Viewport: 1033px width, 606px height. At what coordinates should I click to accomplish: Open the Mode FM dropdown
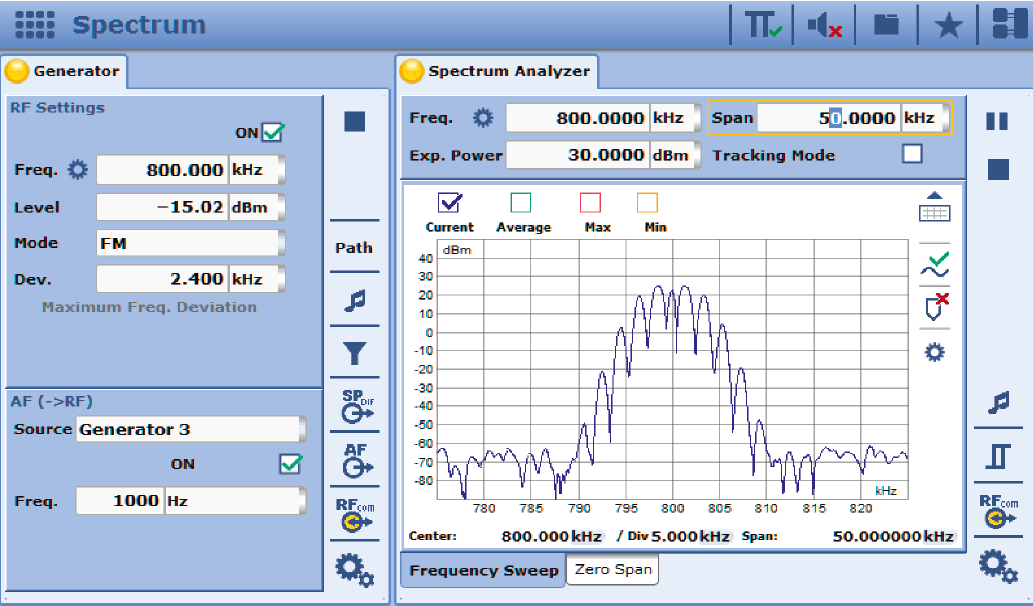click(189, 243)
